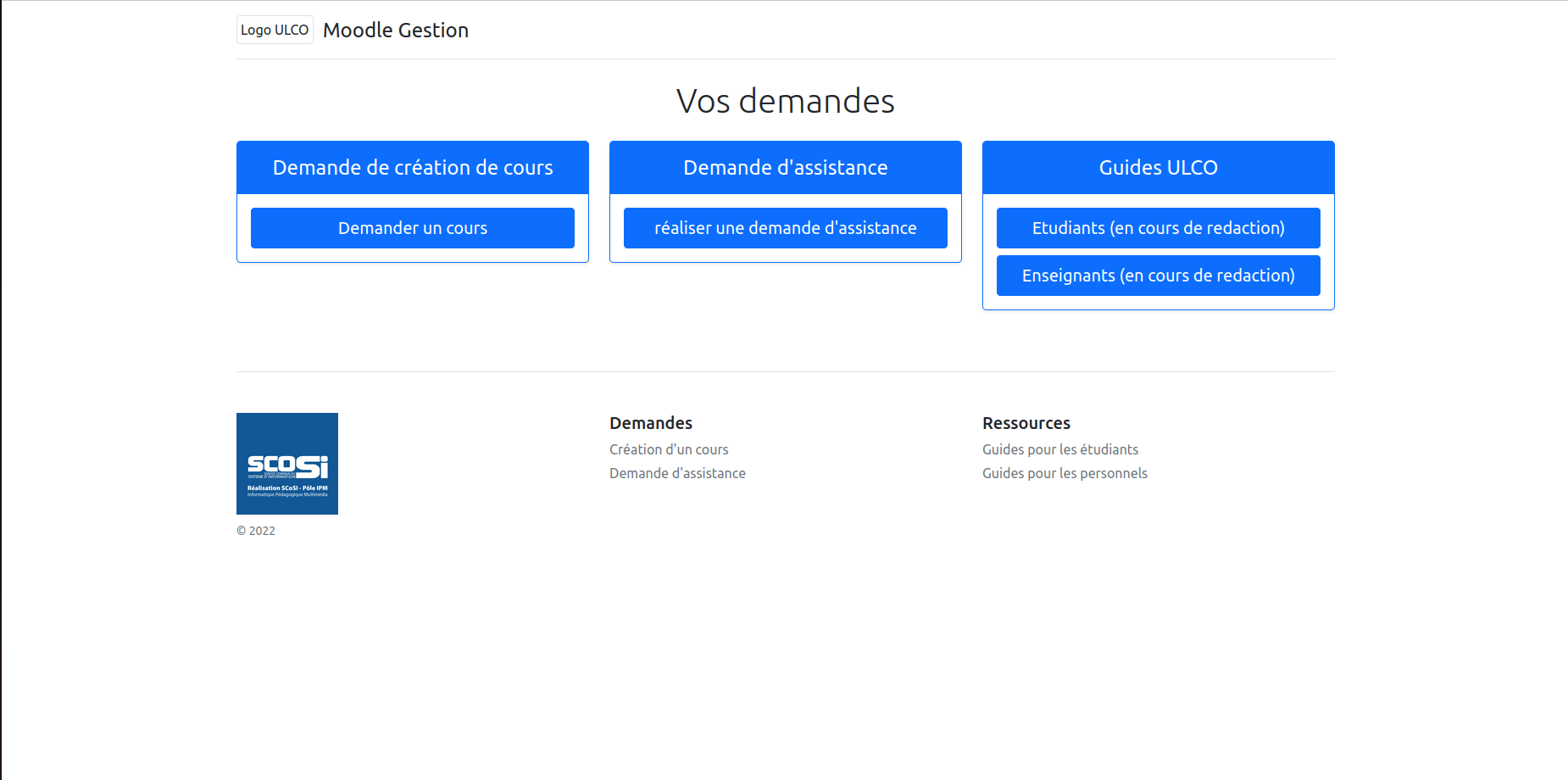The height and width of the screenshot is (780, 1568).
Task: Select the Guides ULCO card header
Action: point(1158,168)
